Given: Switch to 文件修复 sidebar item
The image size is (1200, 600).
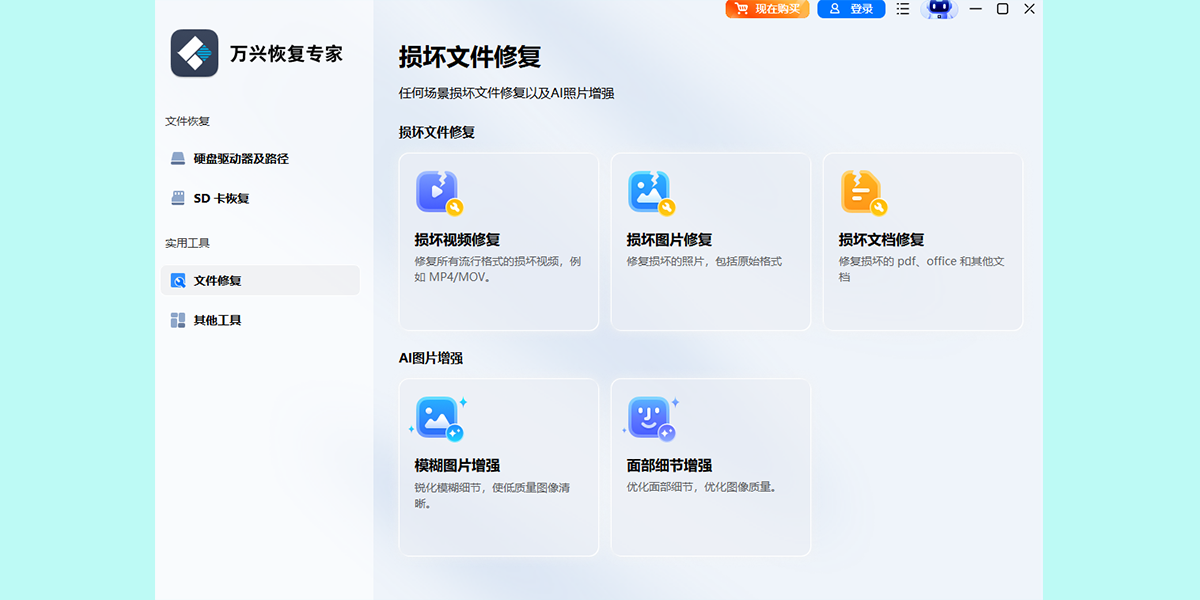Looking at the screenshot, I should [x=218, y=281].
